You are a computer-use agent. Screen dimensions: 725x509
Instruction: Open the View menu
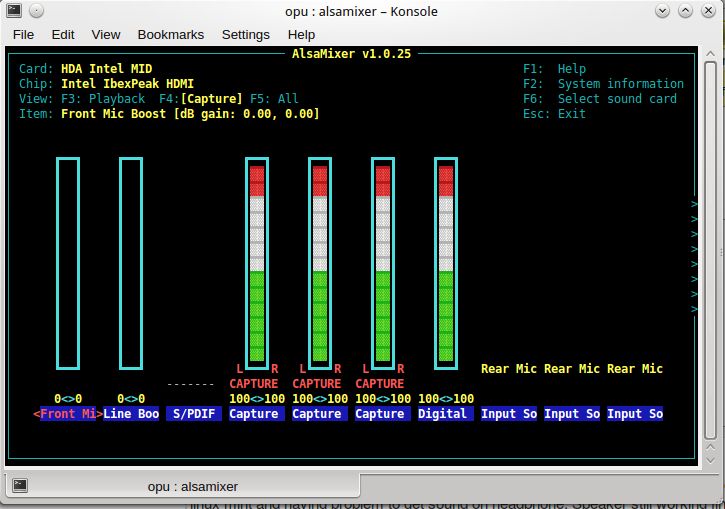[106, 35]
